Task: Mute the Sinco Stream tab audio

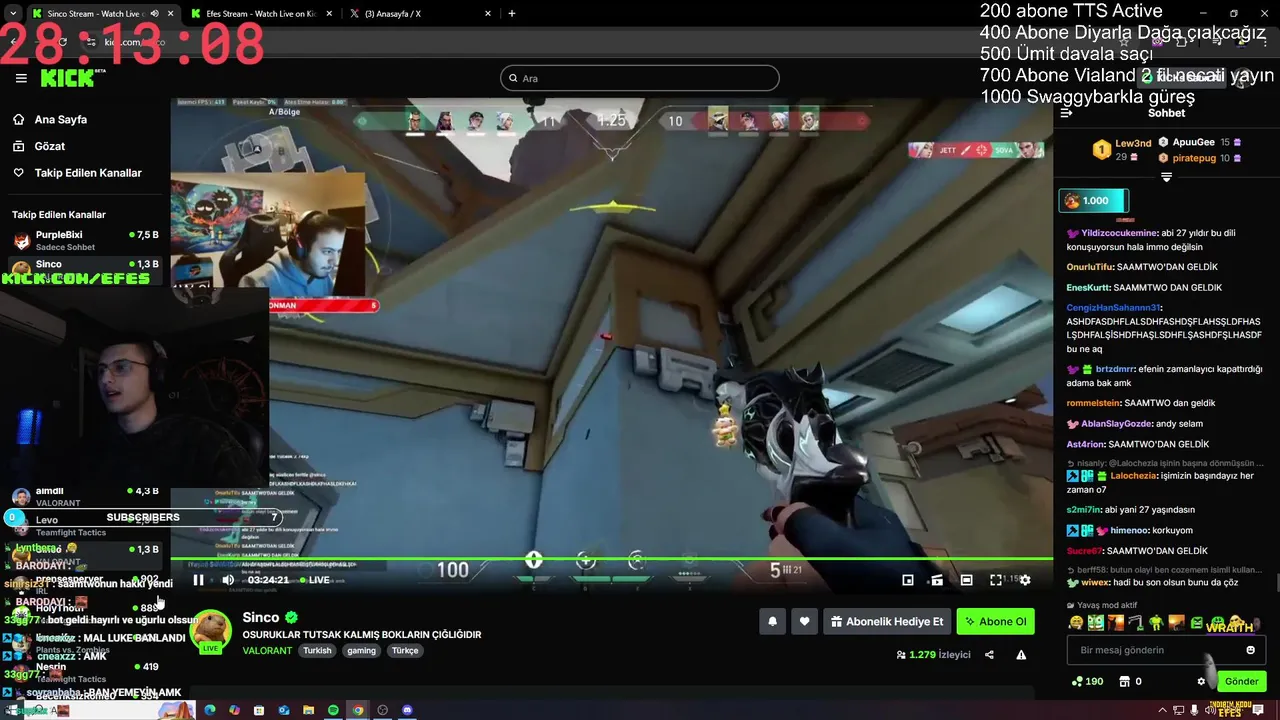Action: click(x=154, y=14)
